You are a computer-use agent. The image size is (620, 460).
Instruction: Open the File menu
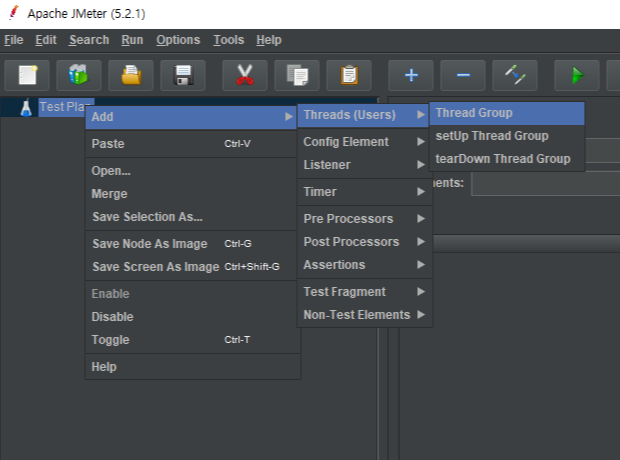pos(14,40)
